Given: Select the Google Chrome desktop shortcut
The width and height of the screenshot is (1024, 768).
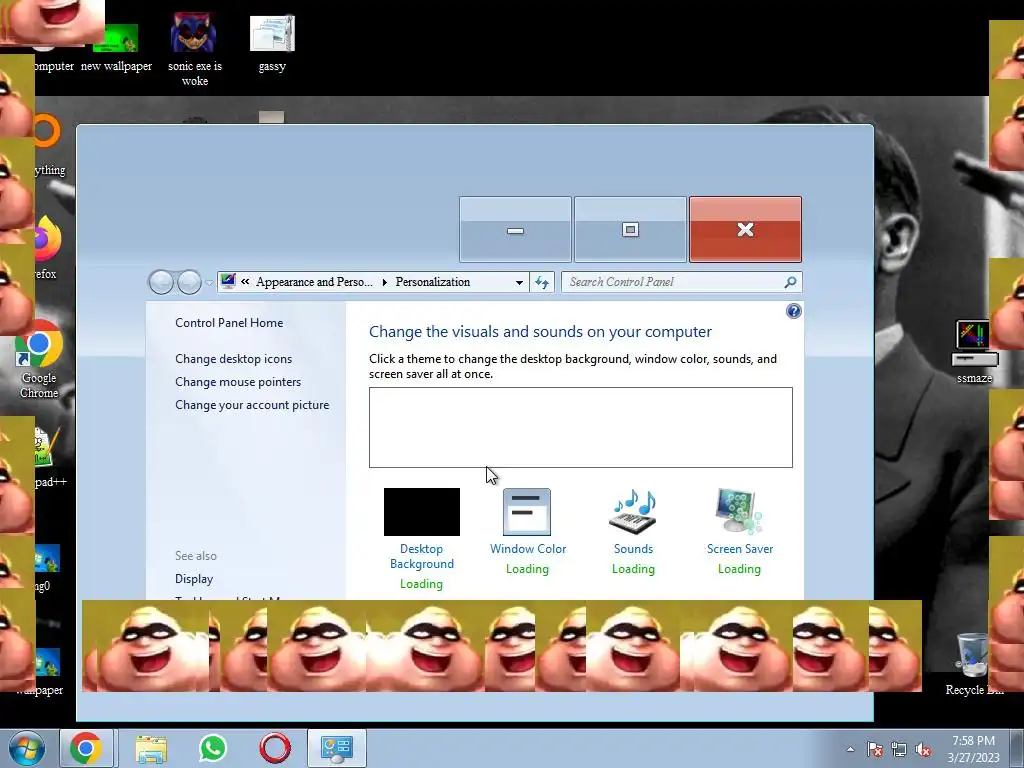Looking at the screenshot, I should tap(39, 360).
